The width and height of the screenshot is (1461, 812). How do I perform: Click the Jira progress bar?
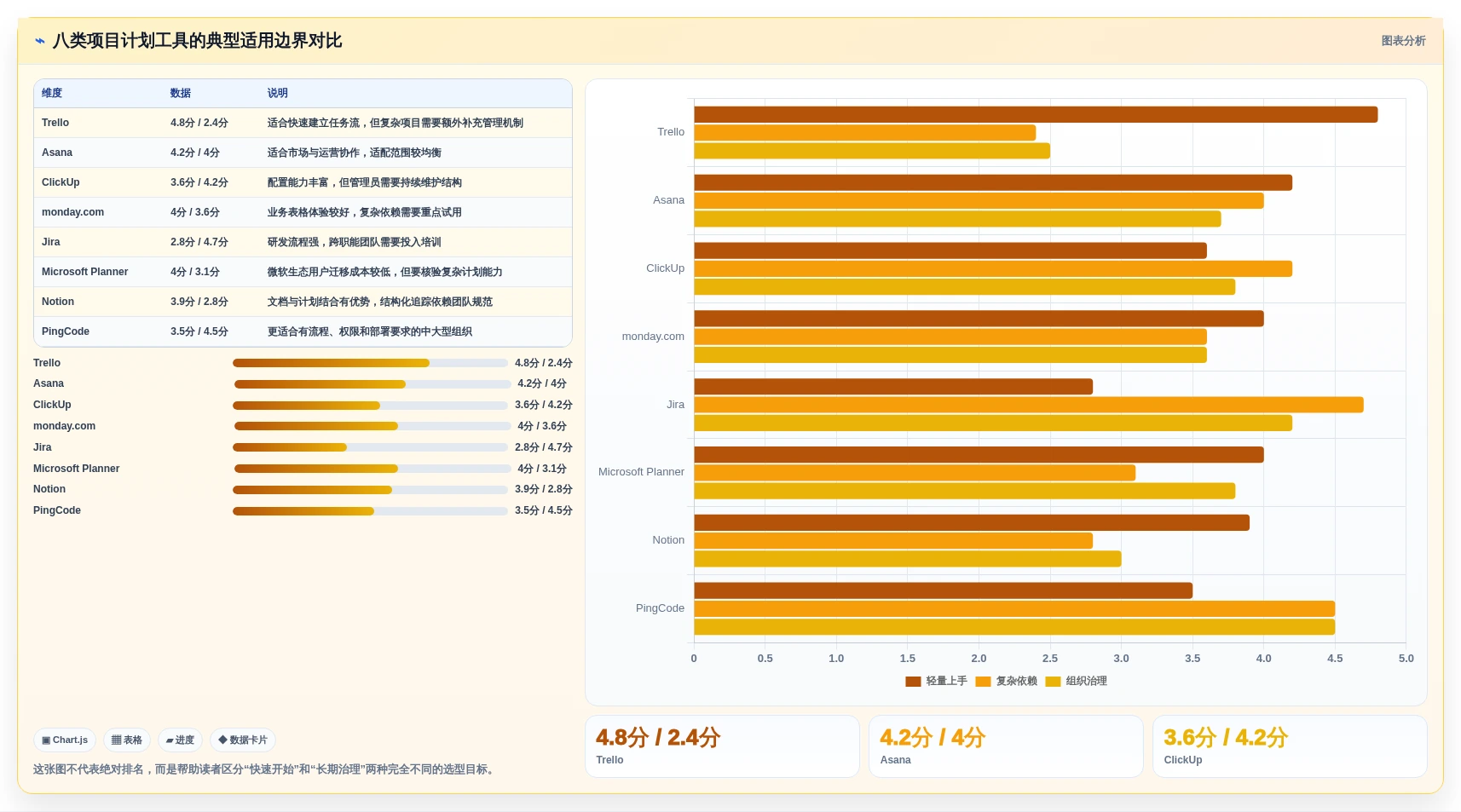click(x=370, y=447)
